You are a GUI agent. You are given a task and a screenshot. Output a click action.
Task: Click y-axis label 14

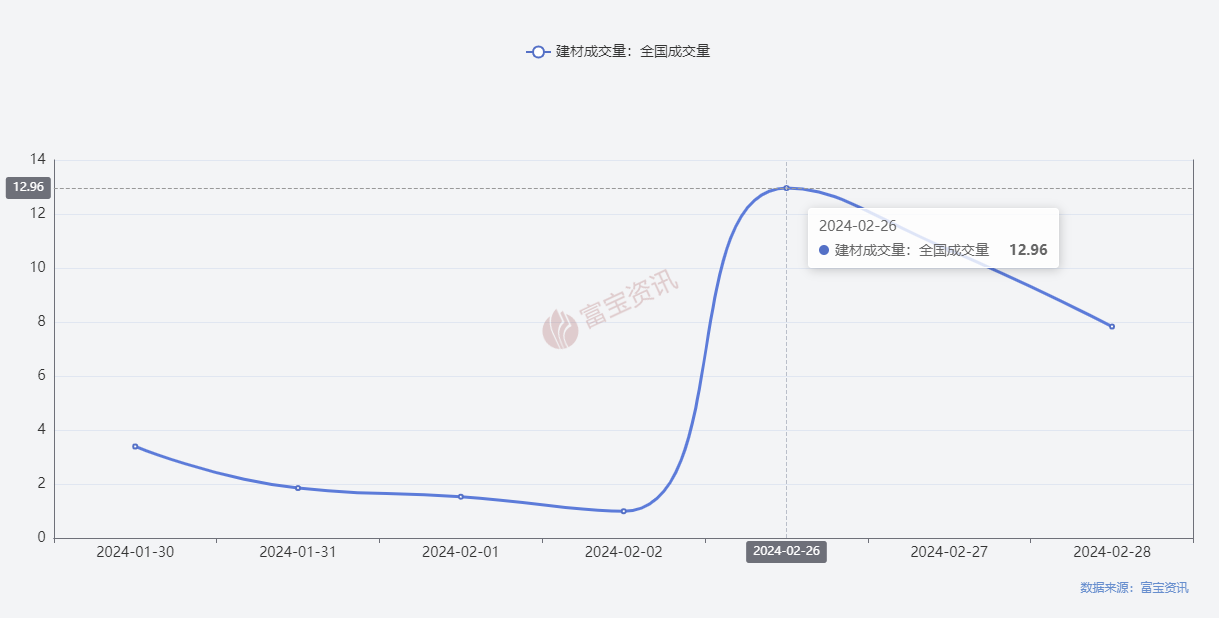pyautogui.click(x=38, y=159)
